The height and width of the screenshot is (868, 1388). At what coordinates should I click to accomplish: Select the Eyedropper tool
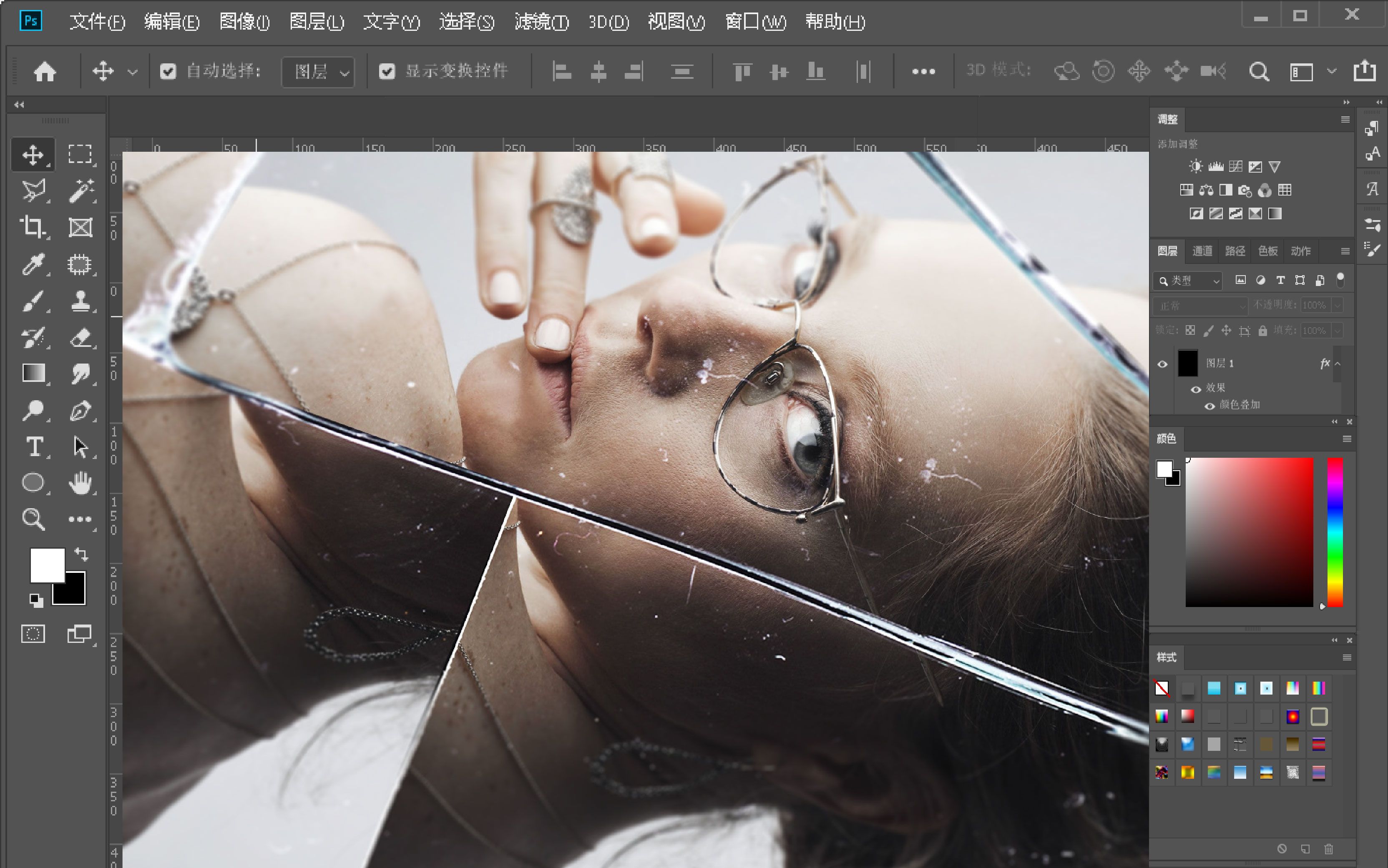click(x=33, y=264)
